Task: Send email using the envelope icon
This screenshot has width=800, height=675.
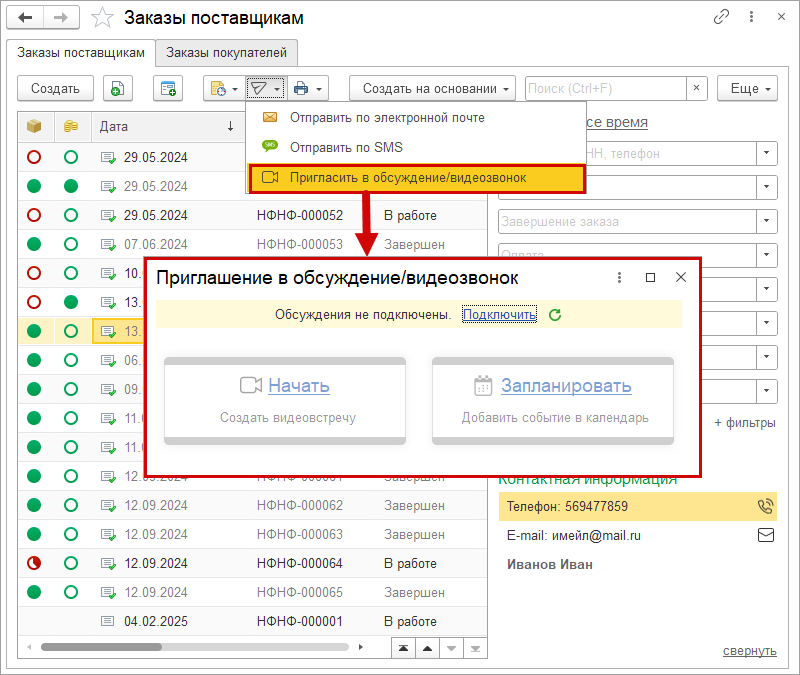Action: click(x=766, y=535)
